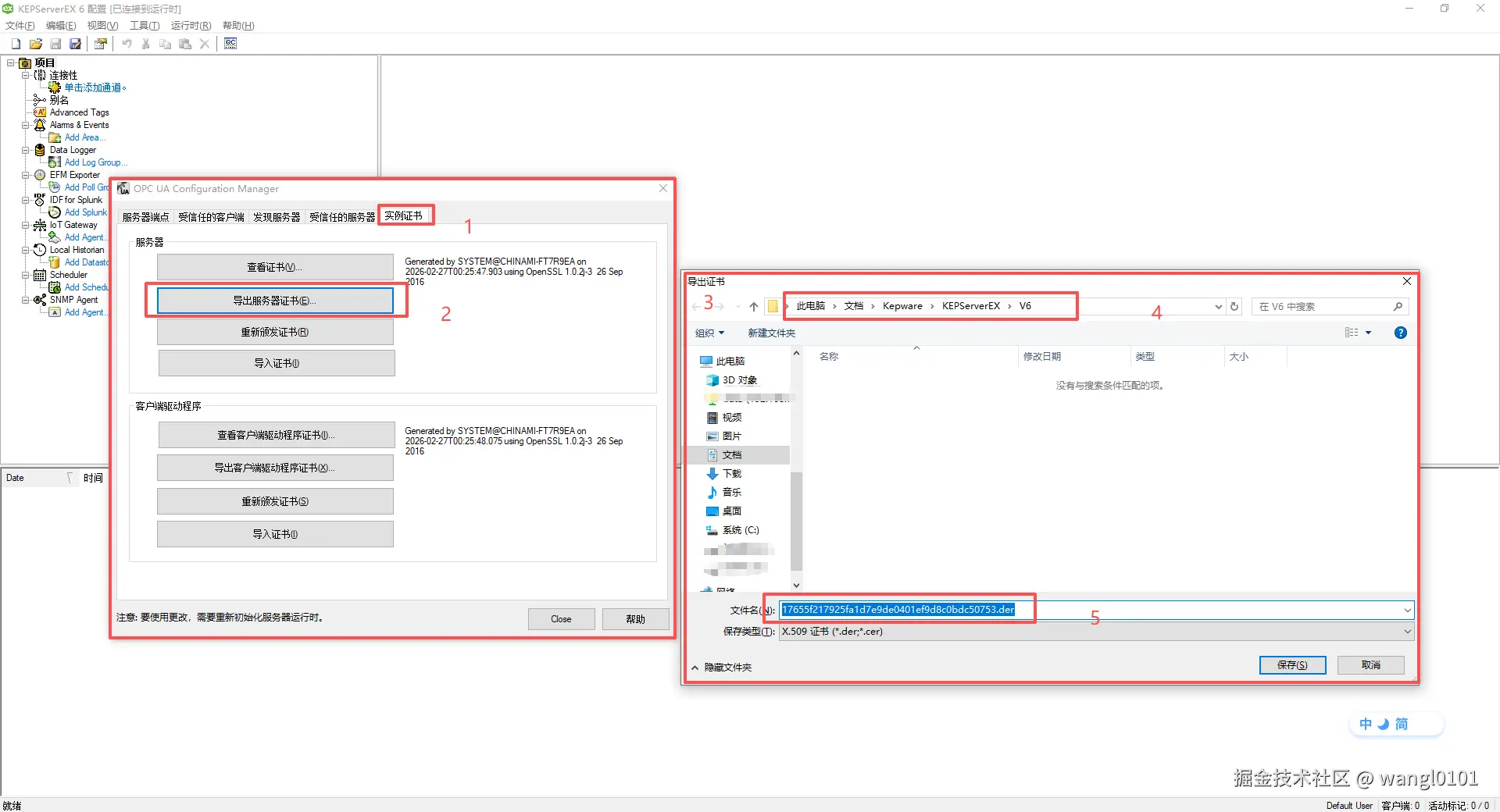
Task: Click Close in OPC UA Configuration Manager
Action: (x=561, y=619)
